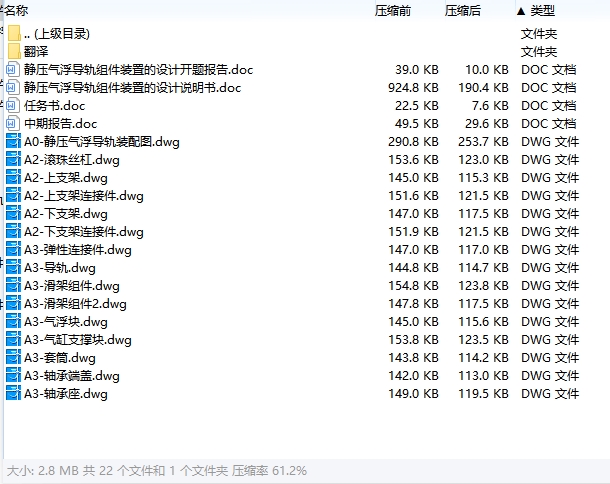Screen dimensions: 610x484
Task: Select file A0-静压气浮导轨装配图.dwg
Action: point(102,142)
